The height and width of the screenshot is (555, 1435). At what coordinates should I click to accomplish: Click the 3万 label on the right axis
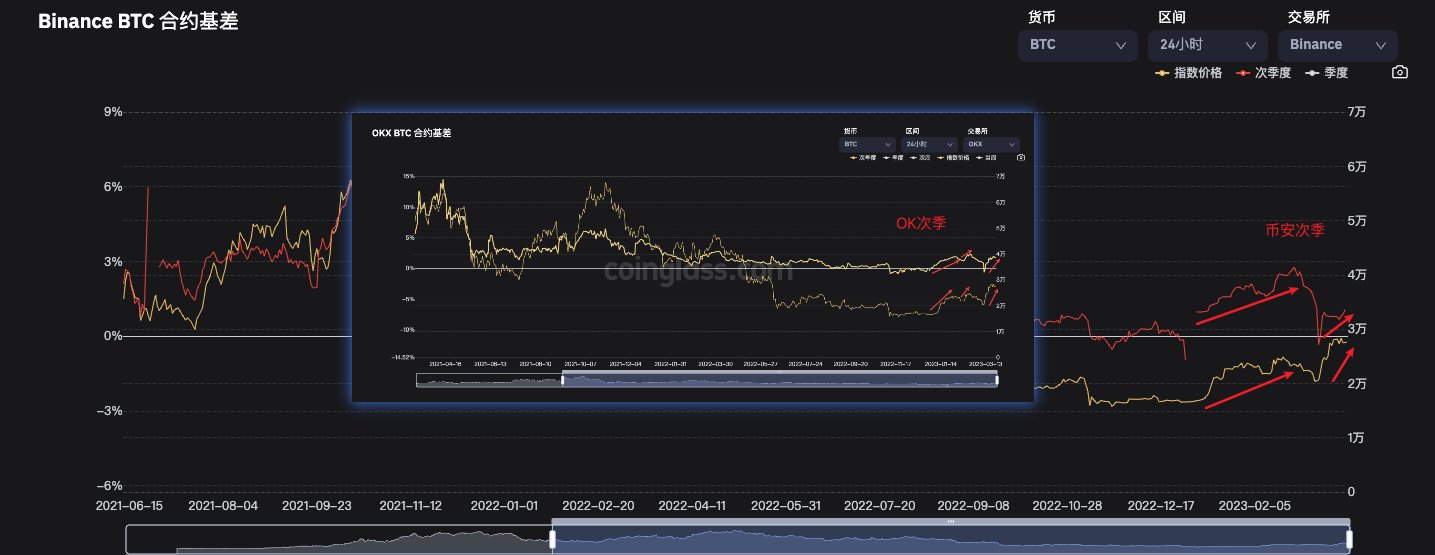pyautogui.click(x=1357, y=329)
